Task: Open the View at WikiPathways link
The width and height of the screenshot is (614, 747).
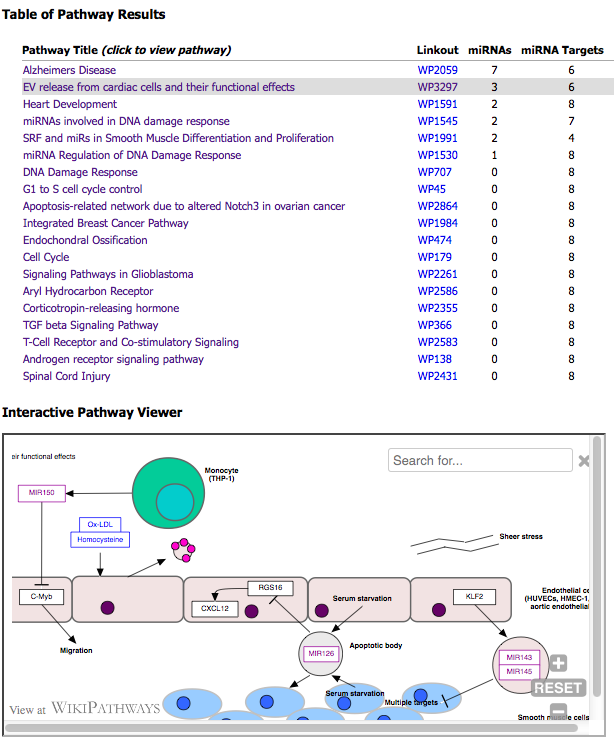Action: click(85, 709)
